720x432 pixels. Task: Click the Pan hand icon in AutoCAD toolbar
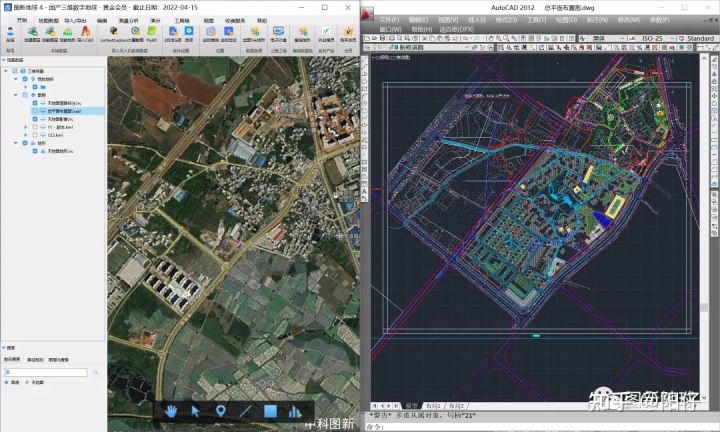click(491, 38)
